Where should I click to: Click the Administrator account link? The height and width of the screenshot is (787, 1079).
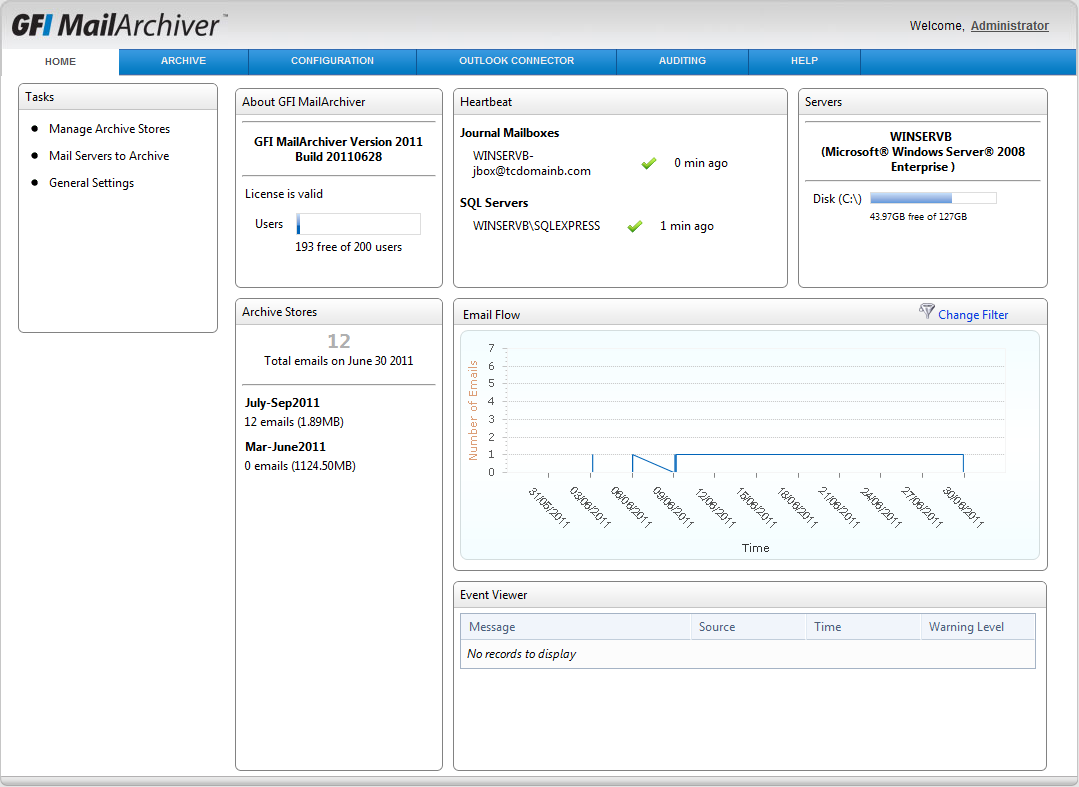coord(1009,25)
